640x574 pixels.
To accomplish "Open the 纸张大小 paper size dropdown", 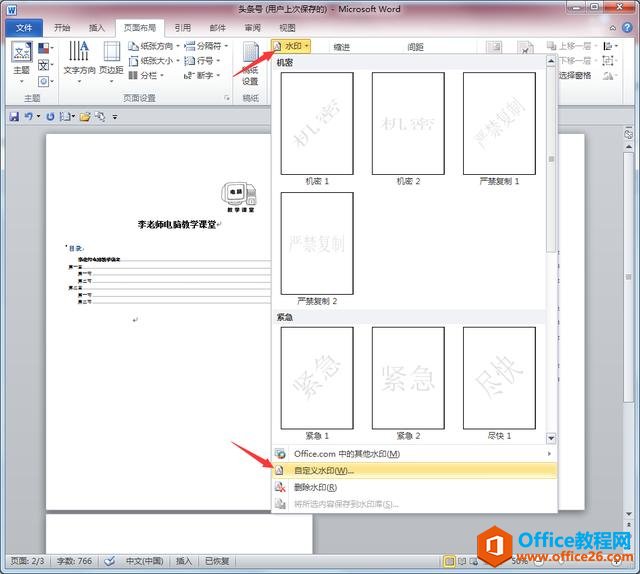I will (153, 61).
